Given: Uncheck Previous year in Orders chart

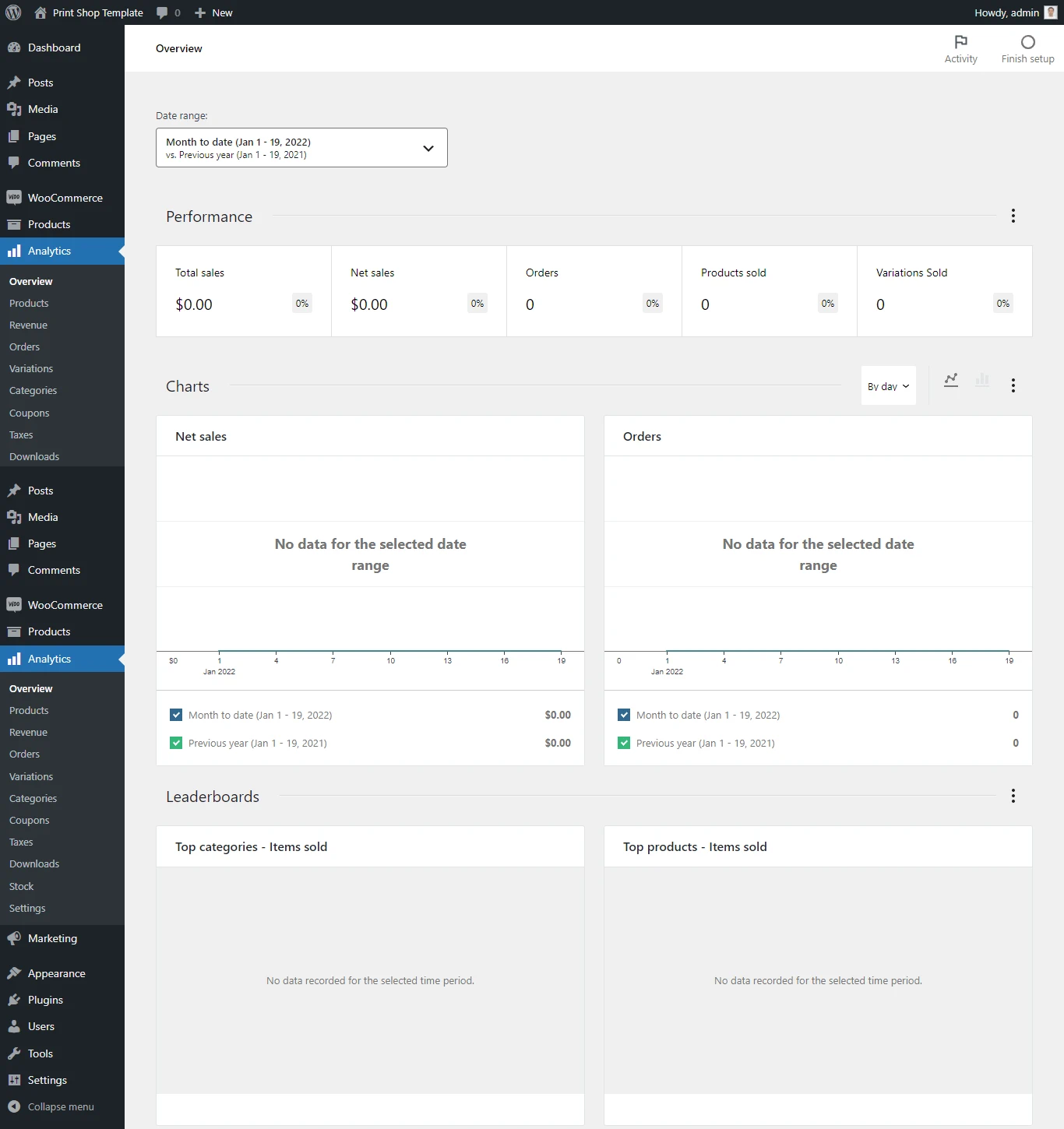Looking at the screenshot, I should [624, 743].
